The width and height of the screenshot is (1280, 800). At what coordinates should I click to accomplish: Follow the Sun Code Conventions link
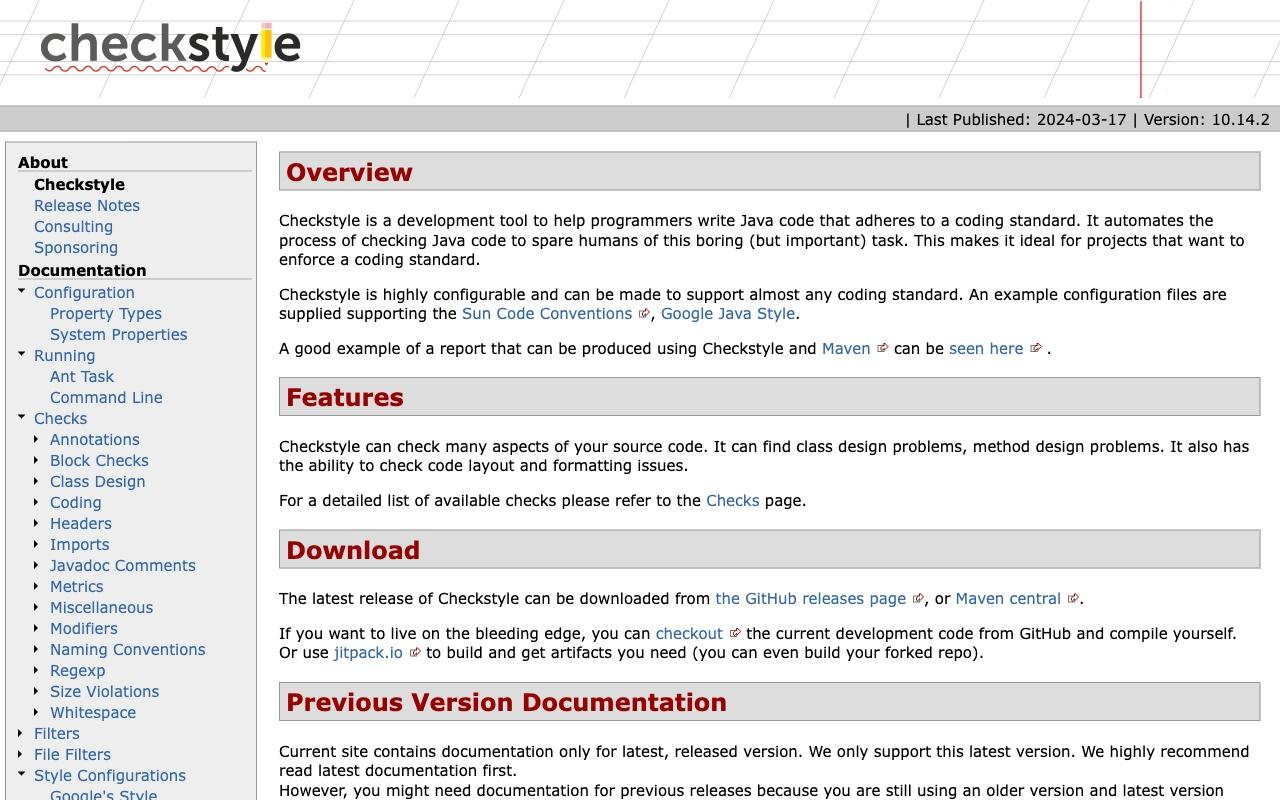(x=547, y=314)
